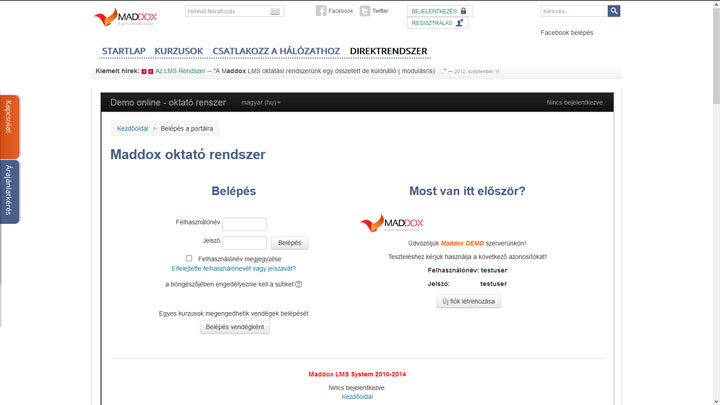Click the Maddox oktató rendszer heading
The height and width of the screenshot is (405, 720).
tap(188, 154)
